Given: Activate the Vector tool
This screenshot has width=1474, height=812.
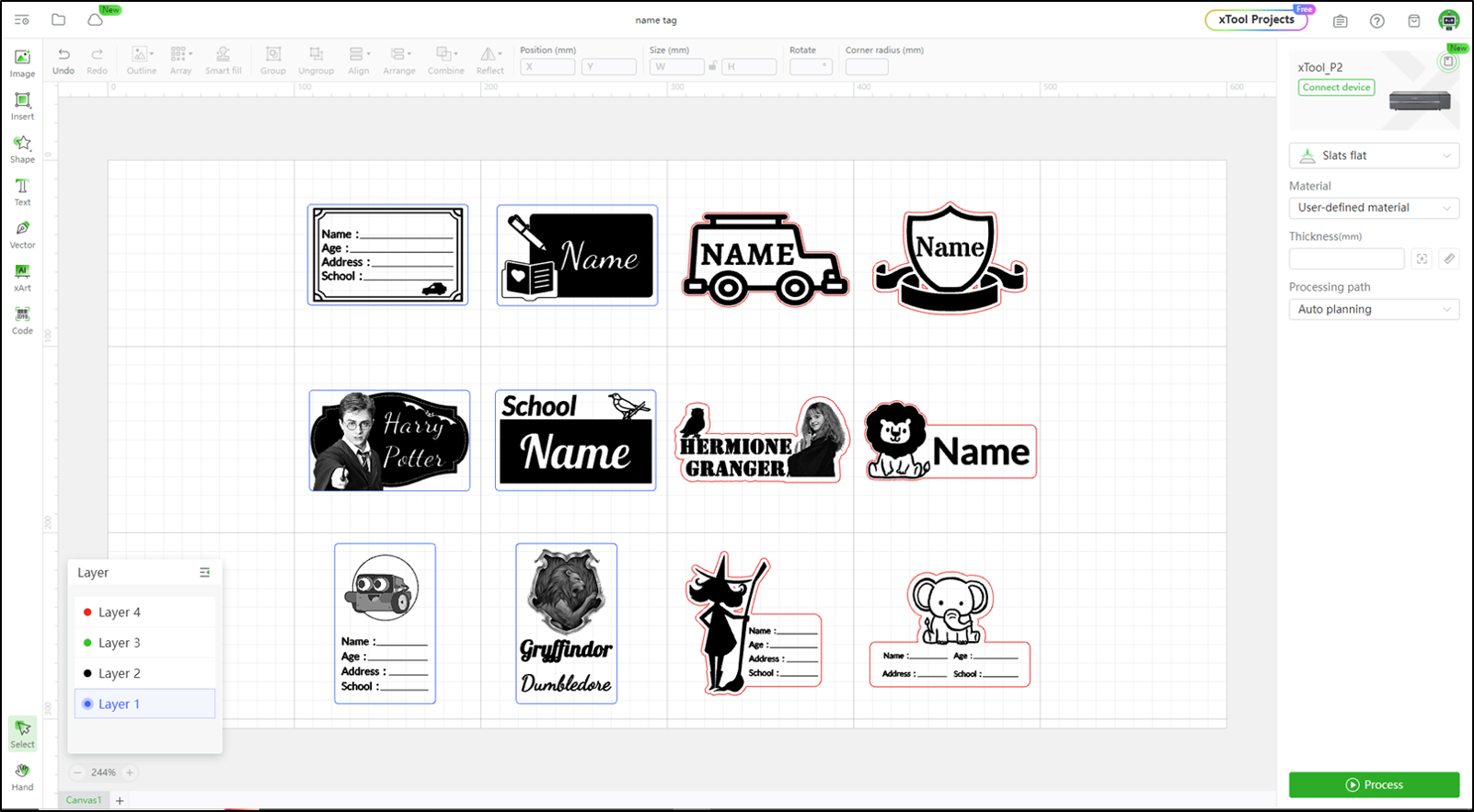Looking at the screenshot, I should [x=22, y=234].
